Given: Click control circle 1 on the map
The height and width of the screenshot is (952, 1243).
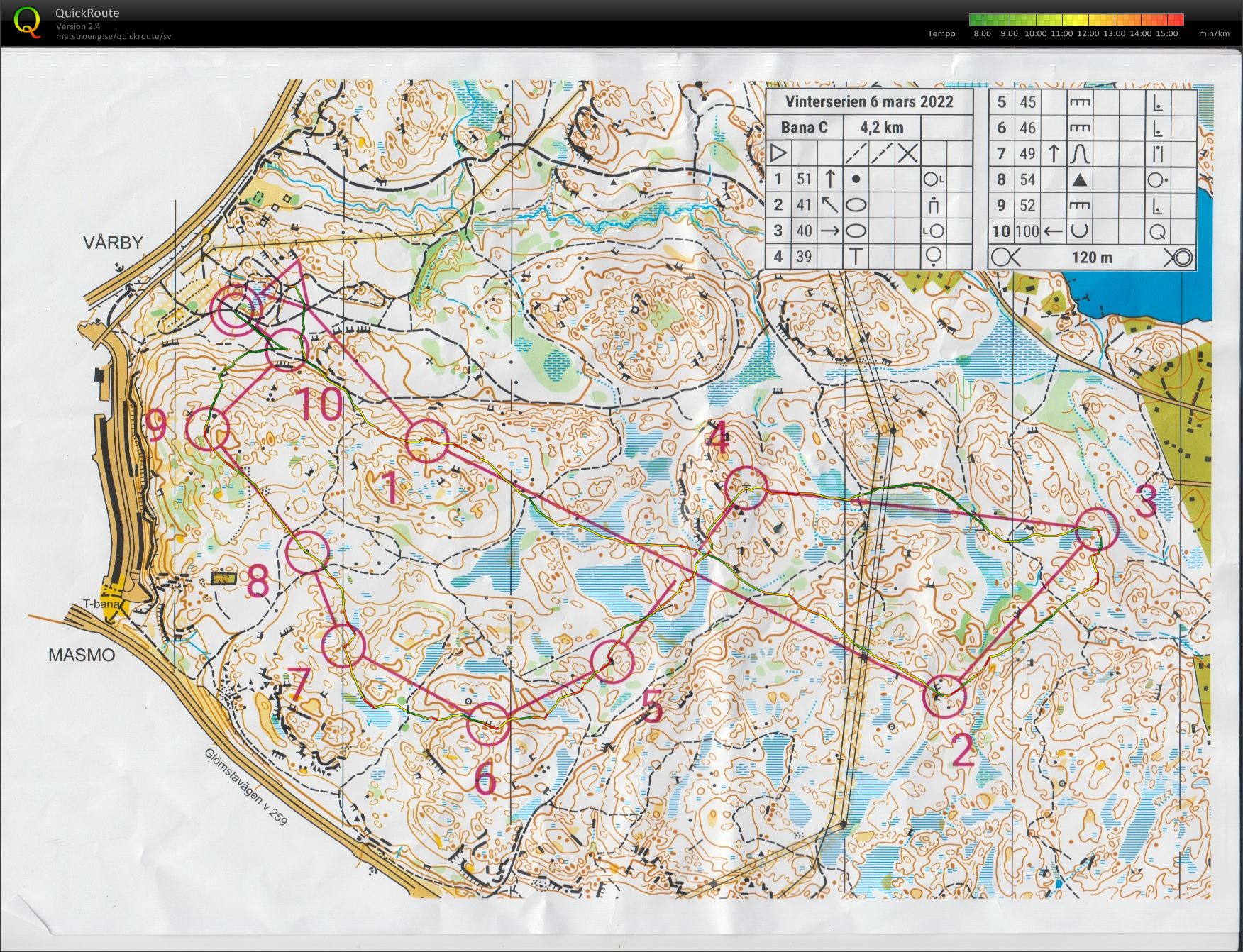Looking at the screenshot, I should click(x=426, y=441).
